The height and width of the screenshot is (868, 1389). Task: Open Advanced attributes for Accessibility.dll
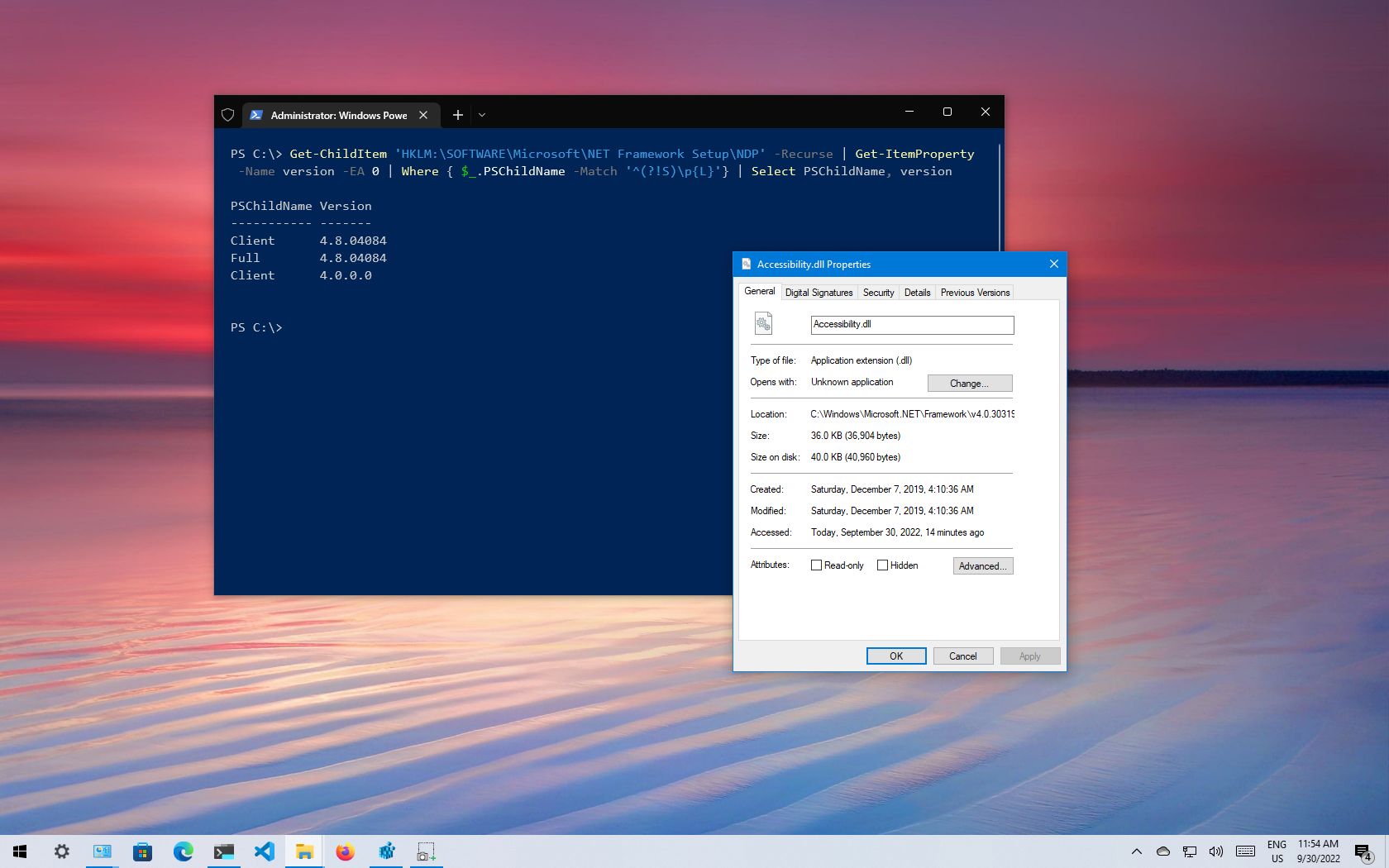coord(982,565)
